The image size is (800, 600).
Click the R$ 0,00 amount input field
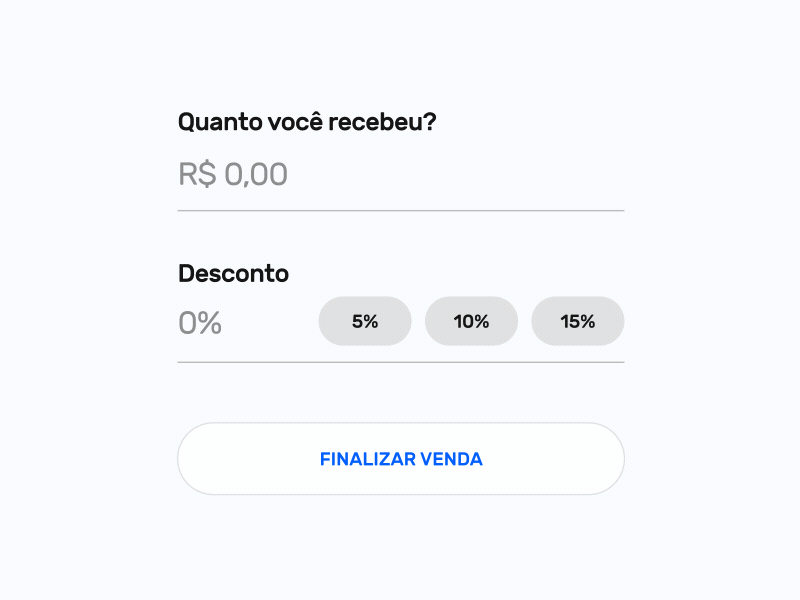pyautogui.click(x=401, y=174)
